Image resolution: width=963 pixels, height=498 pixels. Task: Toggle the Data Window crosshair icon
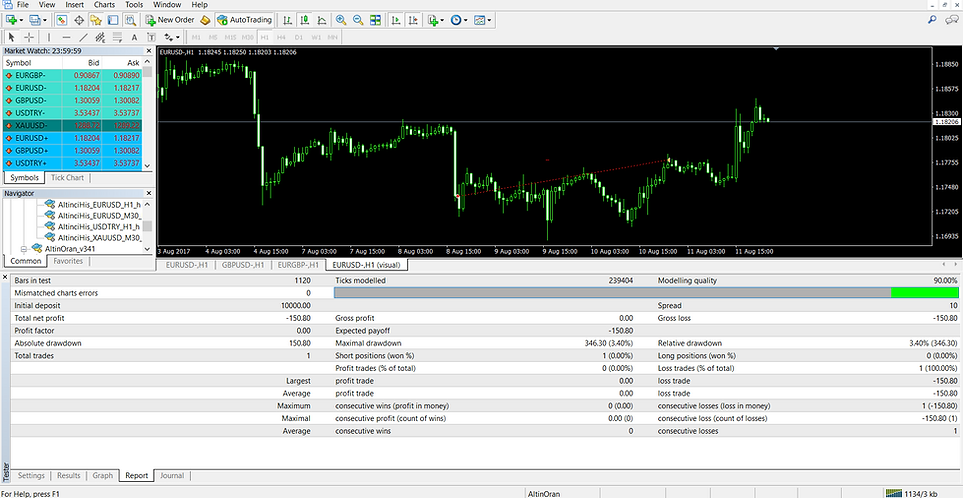click(79, 20)
